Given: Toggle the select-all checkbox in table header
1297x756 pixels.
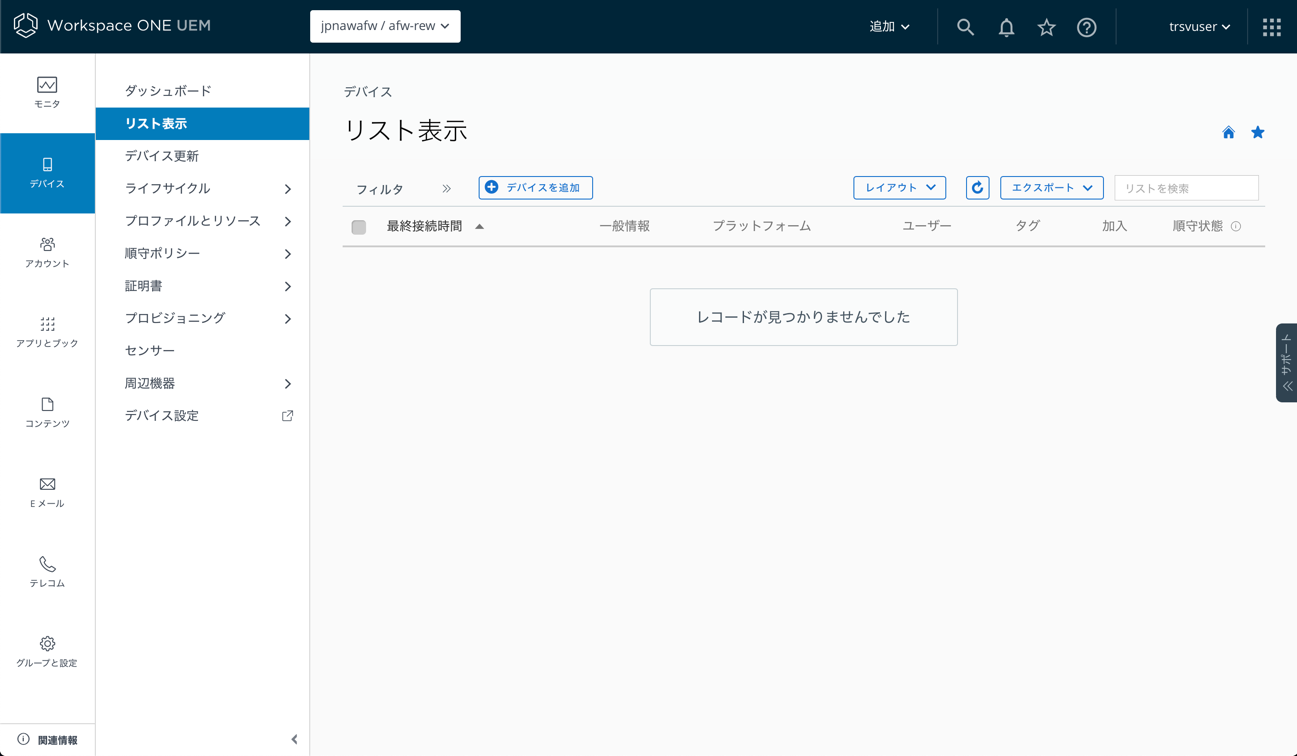Looking at the screenshot, I should [359, 227].
